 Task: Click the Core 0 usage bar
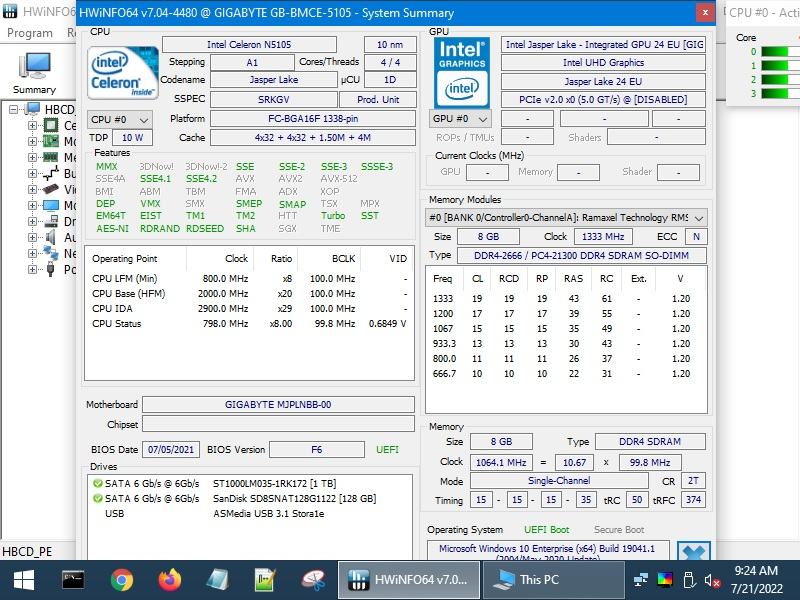(780, 52)
